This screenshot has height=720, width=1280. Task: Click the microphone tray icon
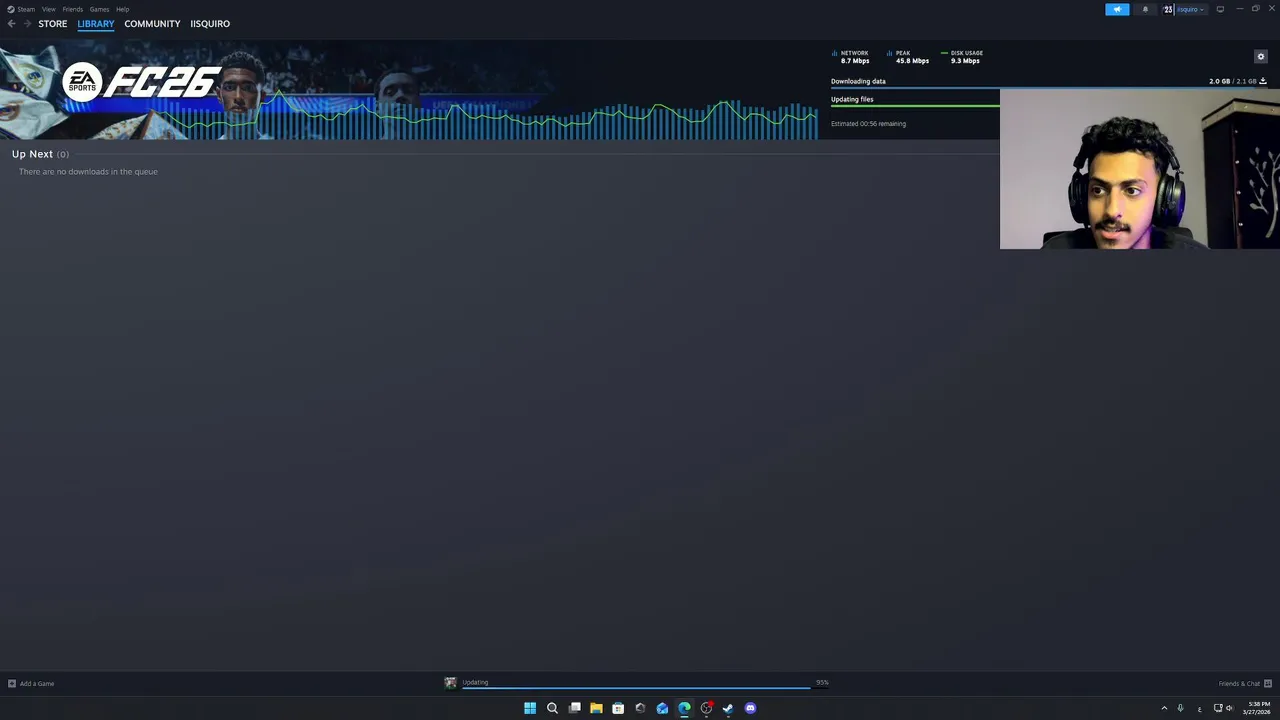[1180, 708]
